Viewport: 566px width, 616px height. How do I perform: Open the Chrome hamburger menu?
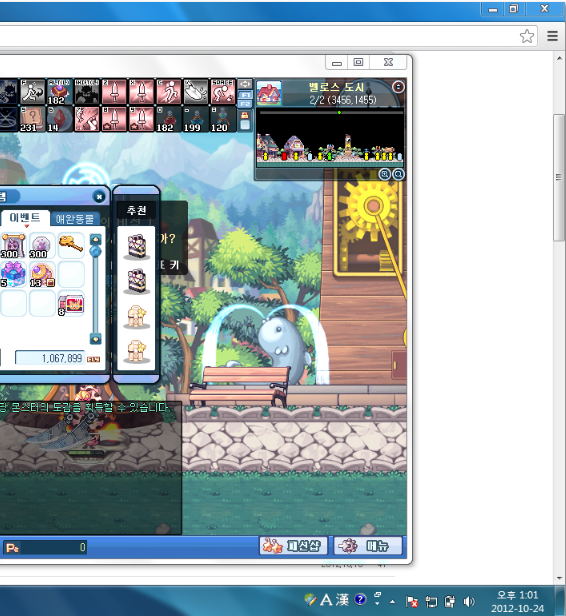[552, 36]
